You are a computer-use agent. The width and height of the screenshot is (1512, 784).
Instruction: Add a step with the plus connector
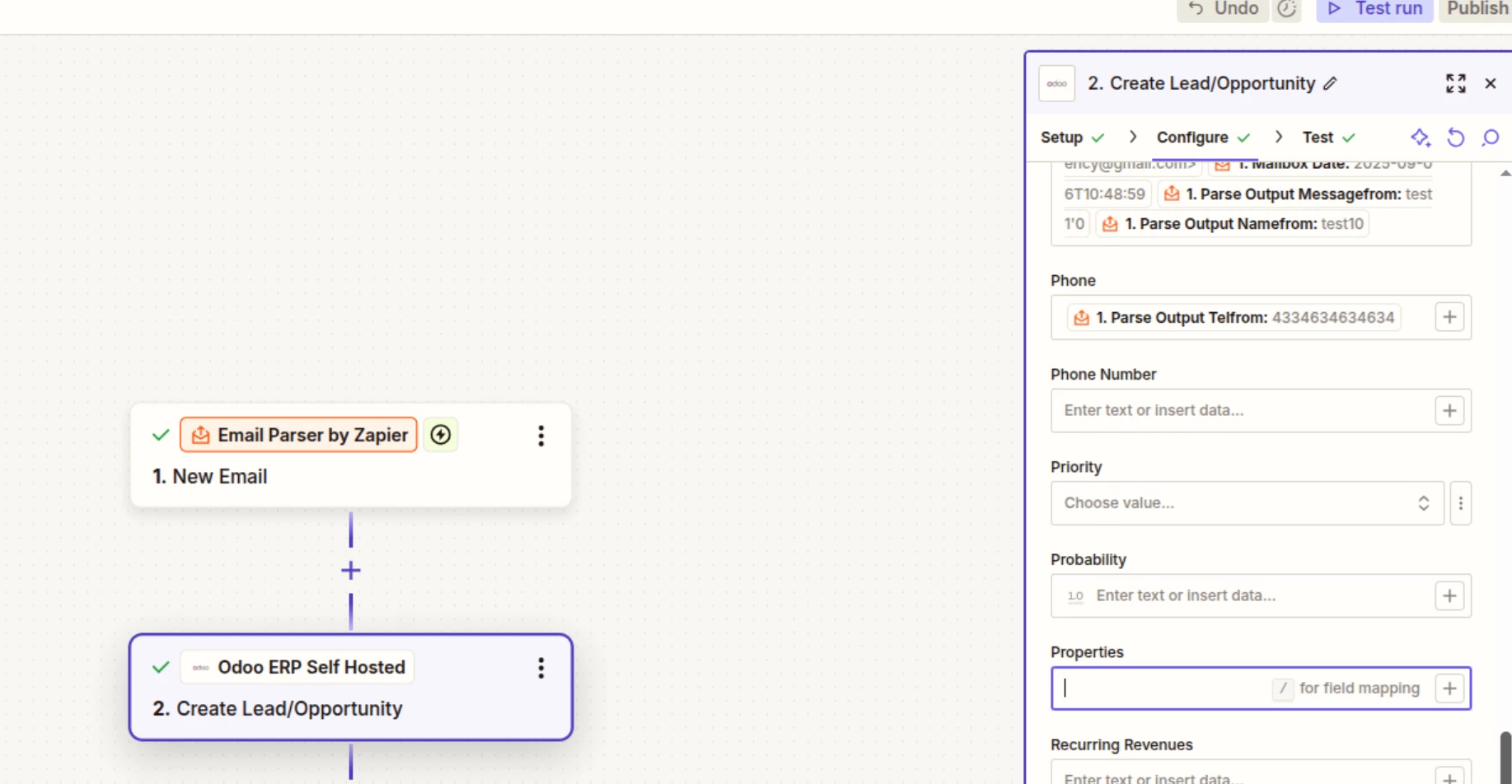pyautogui.click(x=351, y=570)
